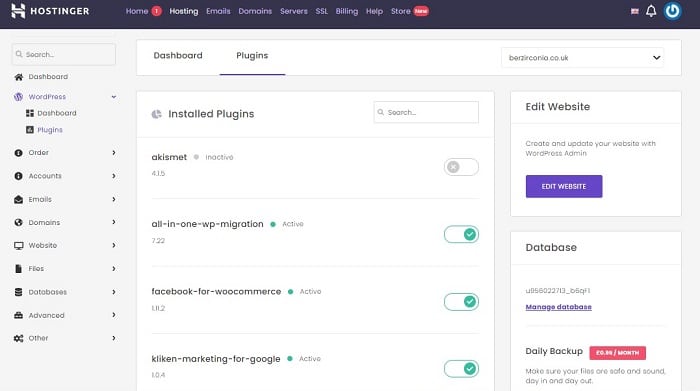Open the berzirconia.co.uk domain dropdown
Image resolution: width=700 pixels, height=391 pixels.
[x=582, y=58]
